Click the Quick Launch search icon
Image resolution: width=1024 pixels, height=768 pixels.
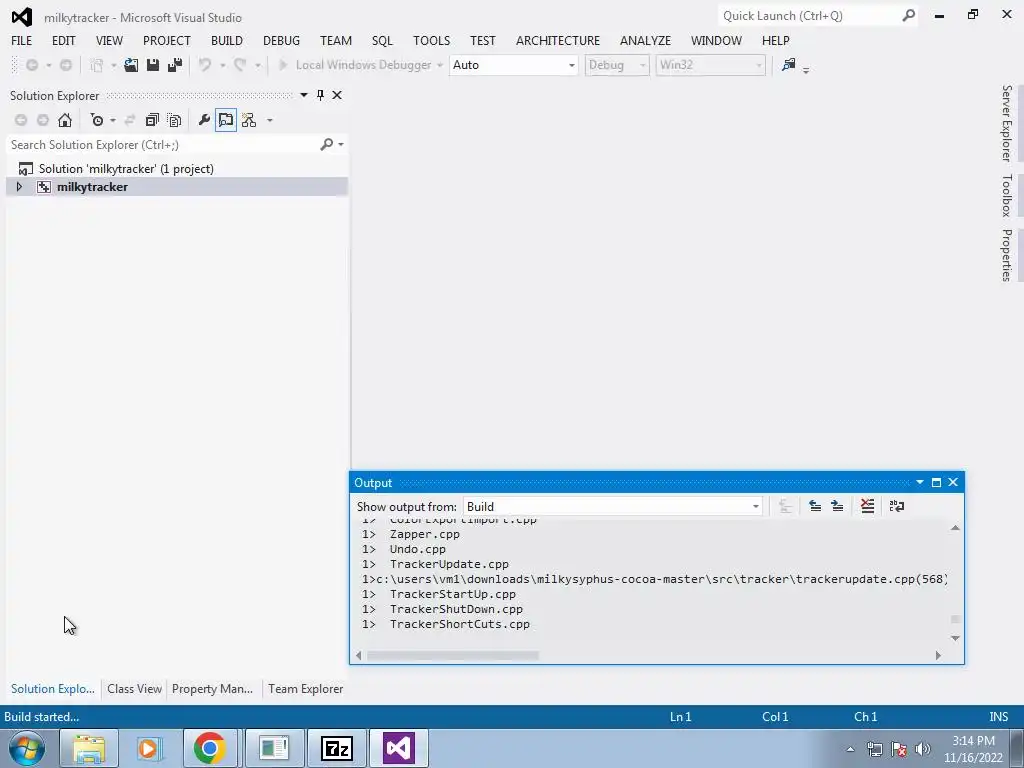[x=908, y=16]
